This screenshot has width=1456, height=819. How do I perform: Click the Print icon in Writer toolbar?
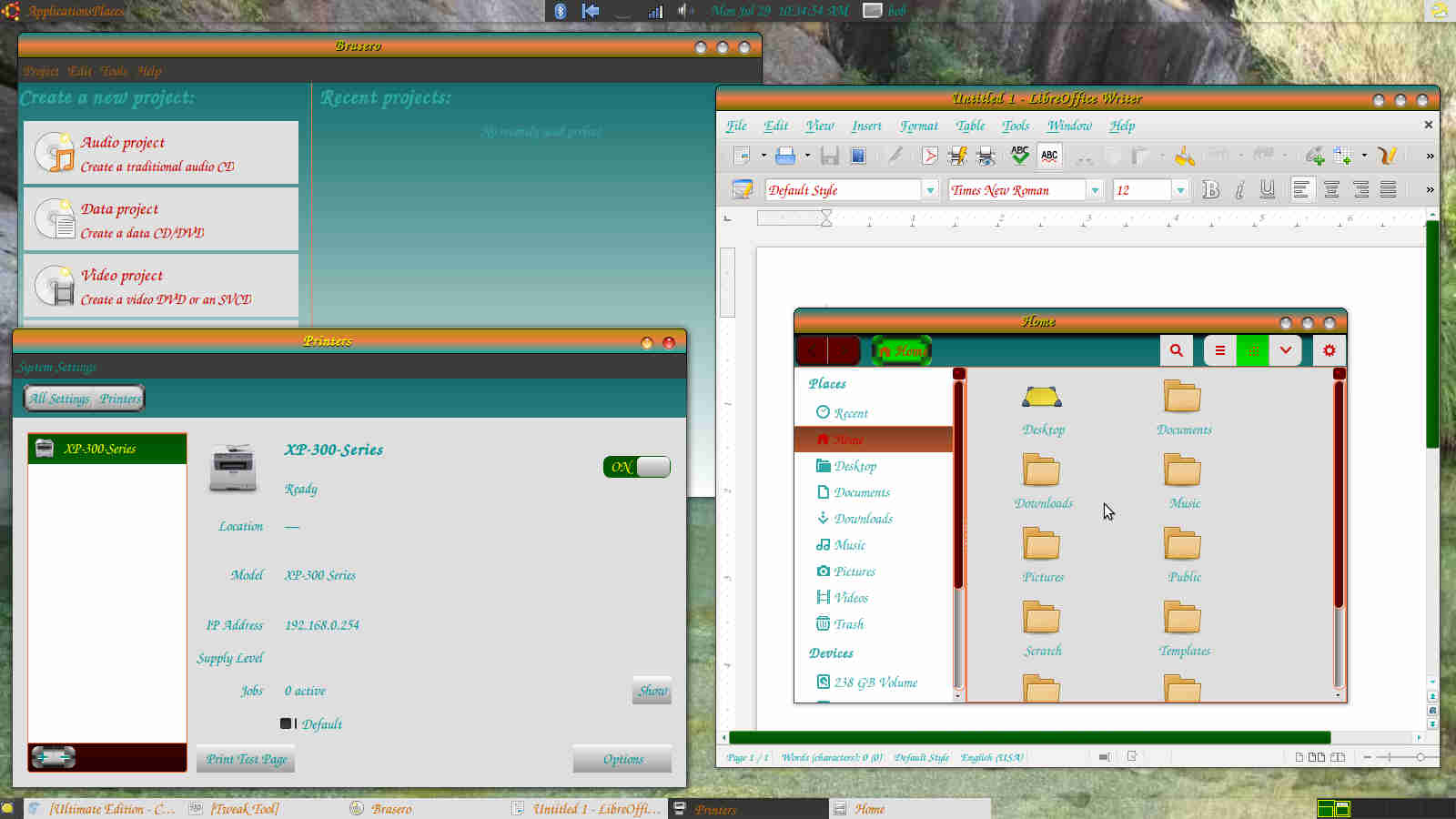point(957,156)
